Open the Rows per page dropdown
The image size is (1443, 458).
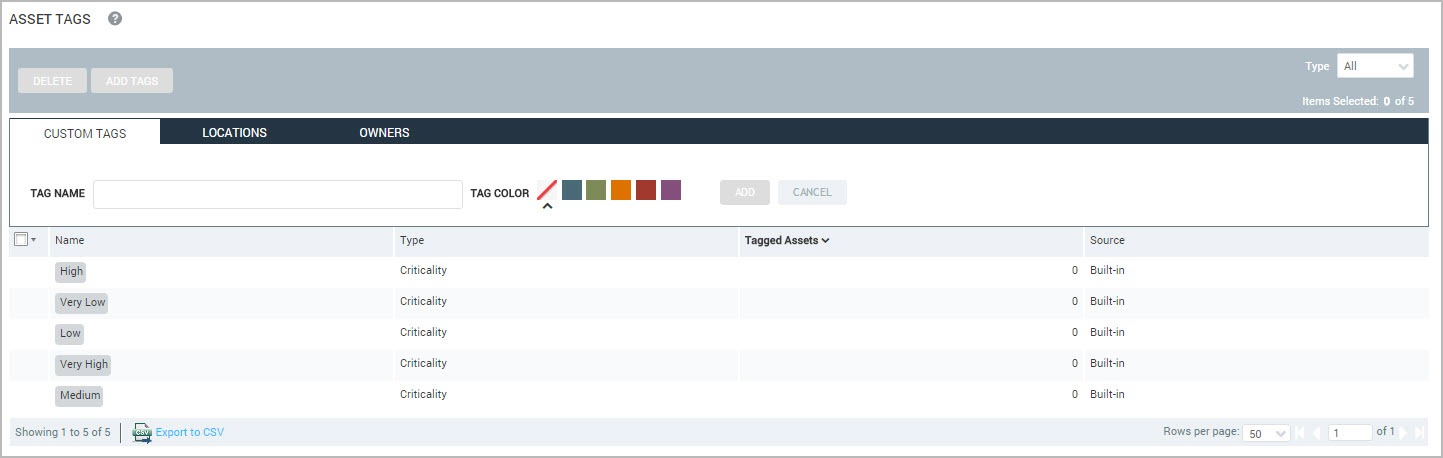coord(1267,433)
